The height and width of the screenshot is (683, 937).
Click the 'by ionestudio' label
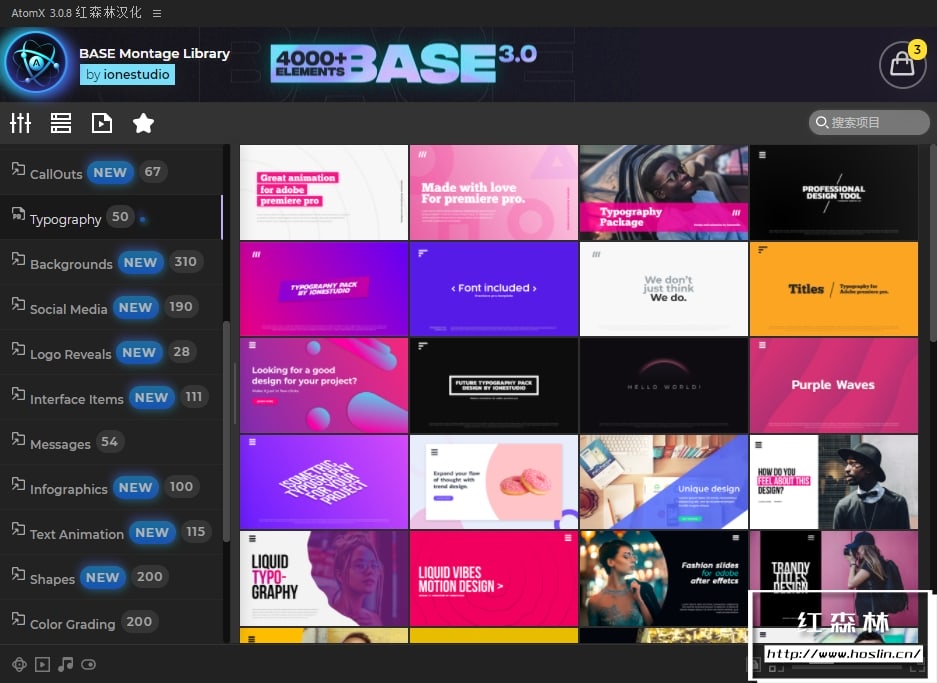click(x=127, y=75)
